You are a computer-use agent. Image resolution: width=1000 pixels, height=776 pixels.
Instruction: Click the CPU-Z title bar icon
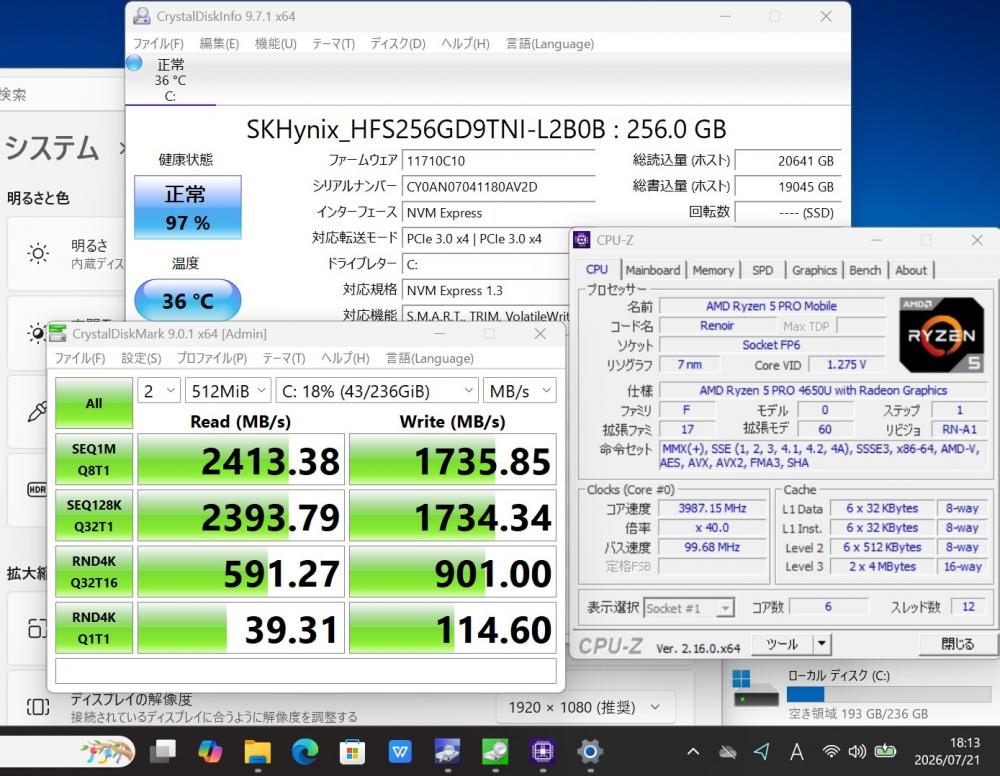coord(581,240)
